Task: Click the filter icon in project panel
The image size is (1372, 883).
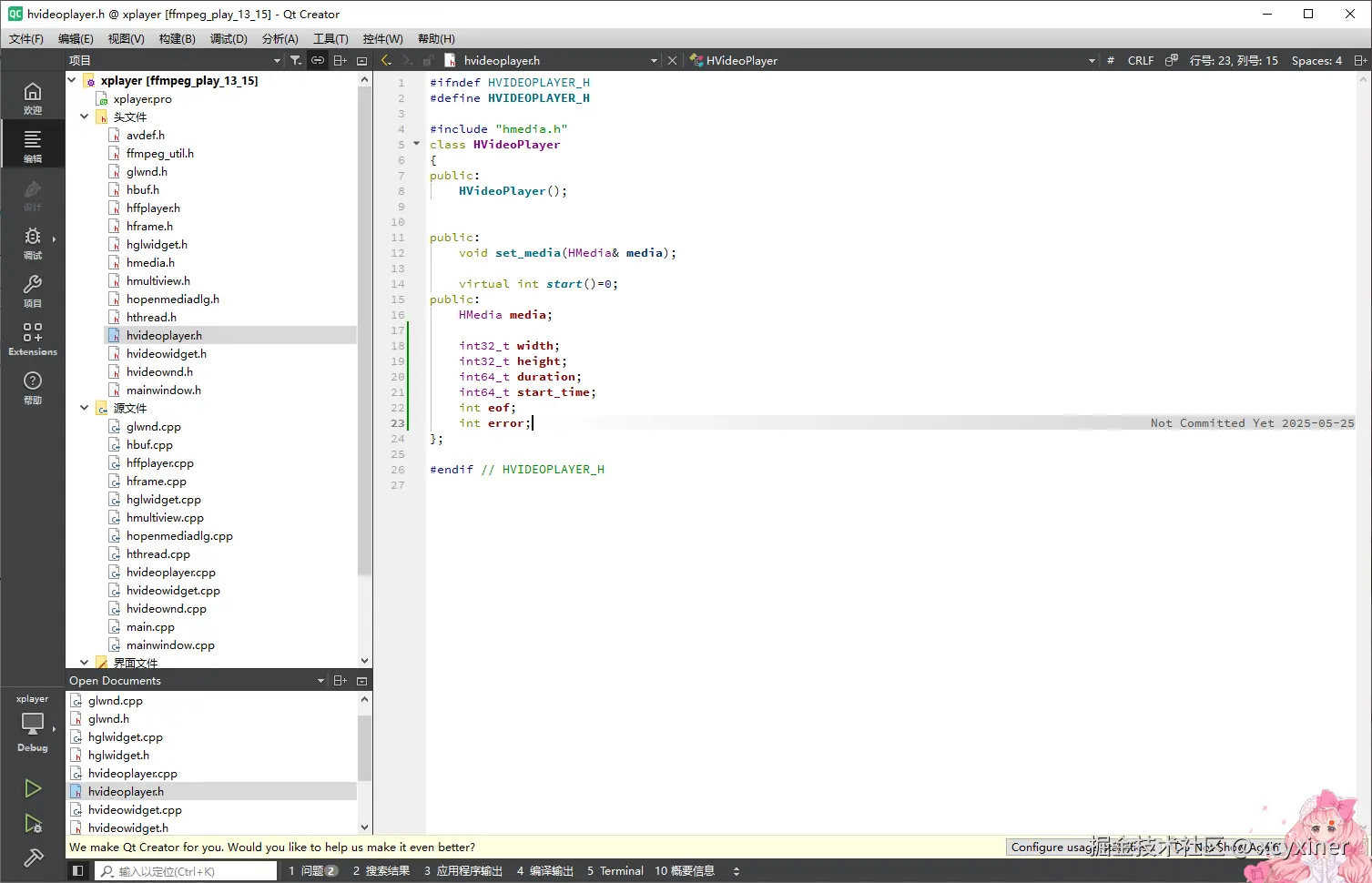Action: pos(296,61)
